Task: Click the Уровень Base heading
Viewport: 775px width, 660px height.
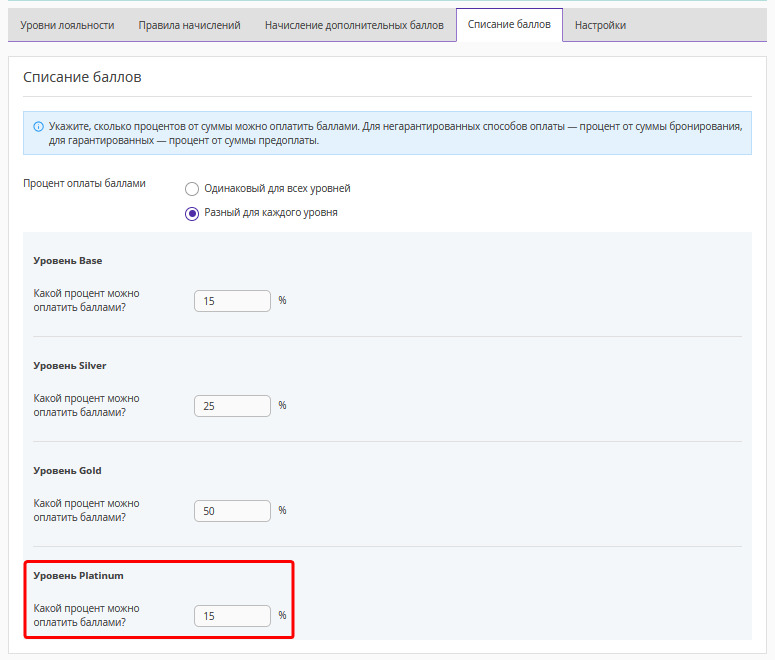Action: [68, 261]
